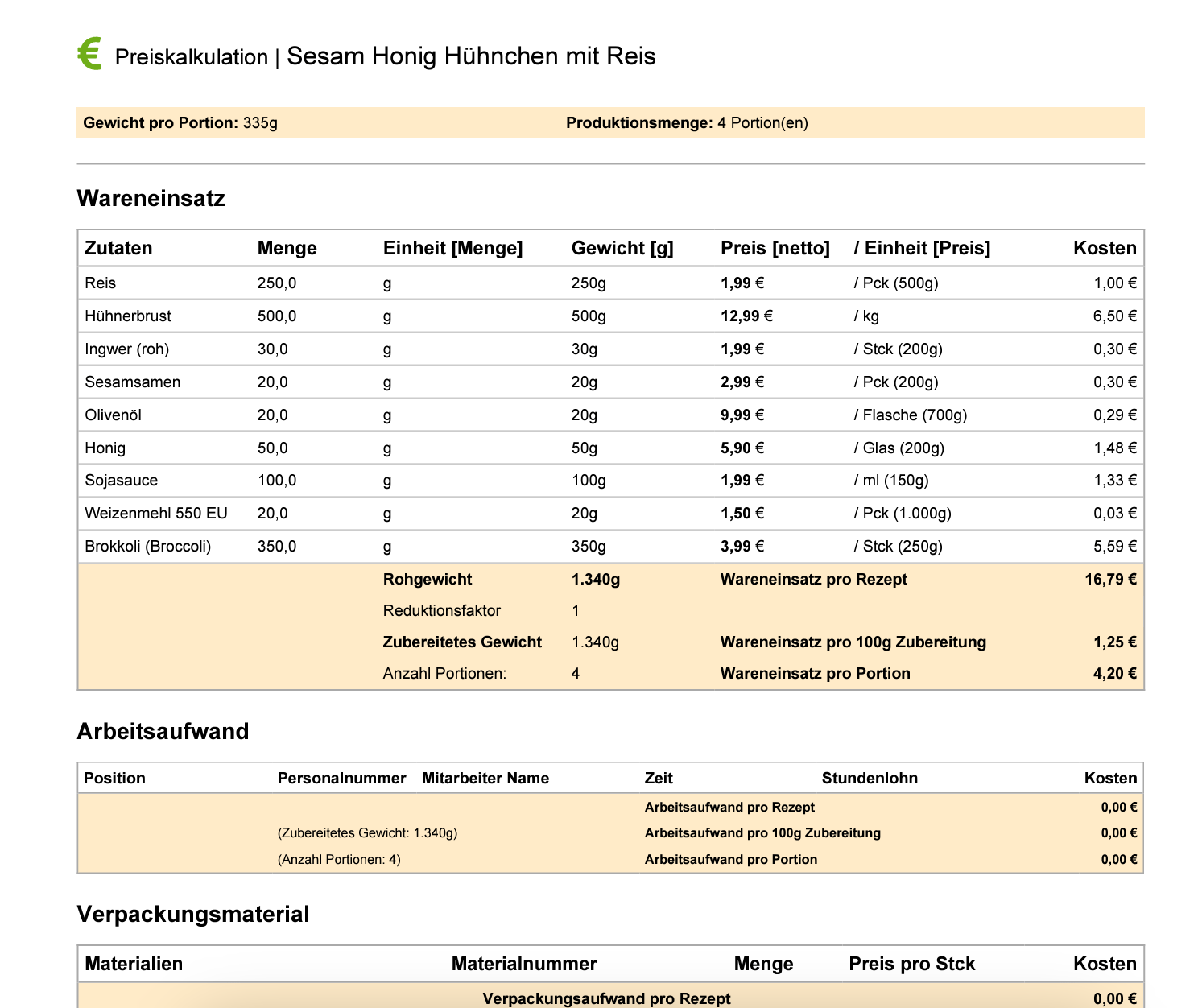Click 'Arbeitsaufwand pro Rezept' label
The height and width of the screenshot is (1008, 1198).
click(729, 808)
